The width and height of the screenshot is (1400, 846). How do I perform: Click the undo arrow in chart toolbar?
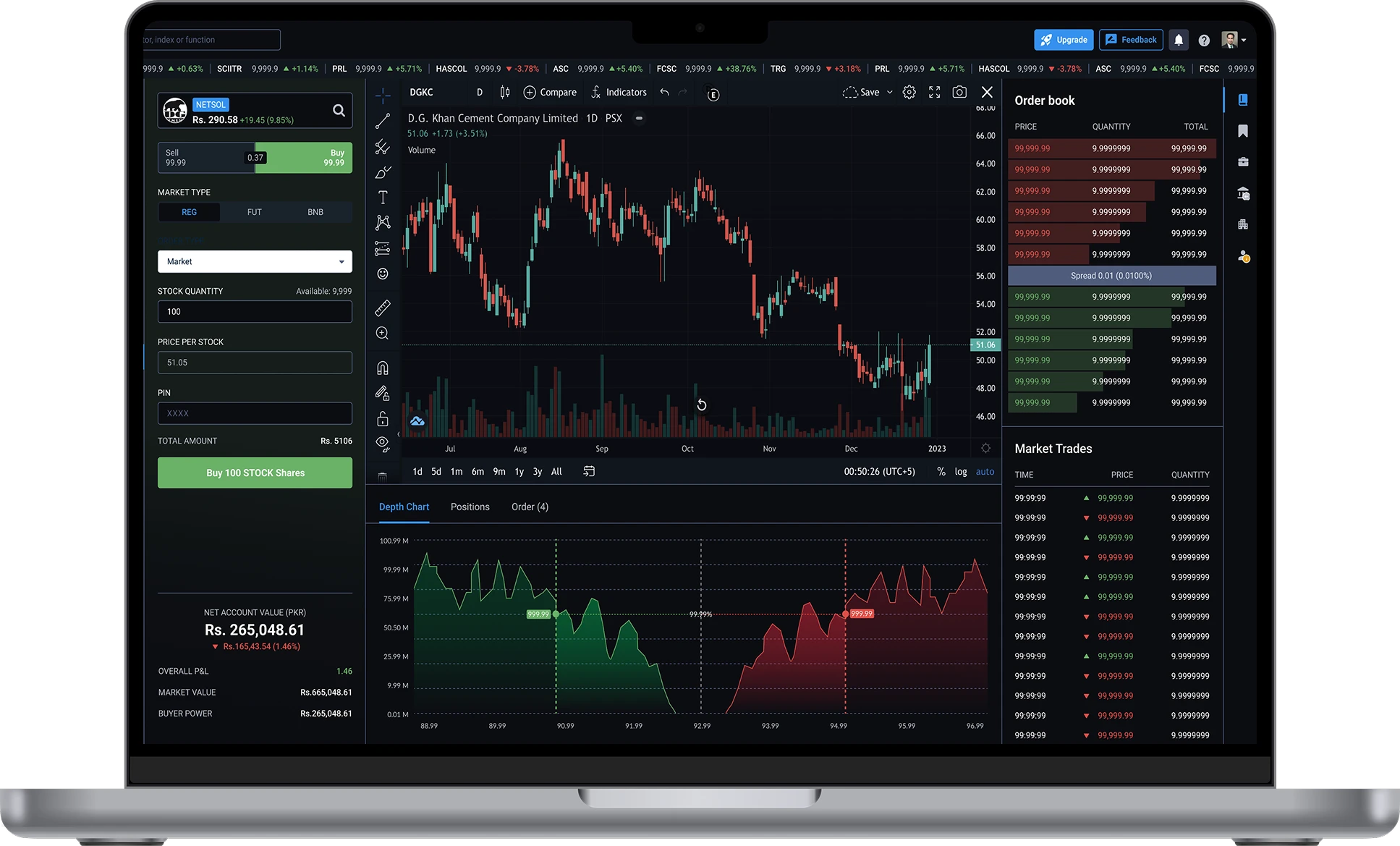(x=664, y=92)
